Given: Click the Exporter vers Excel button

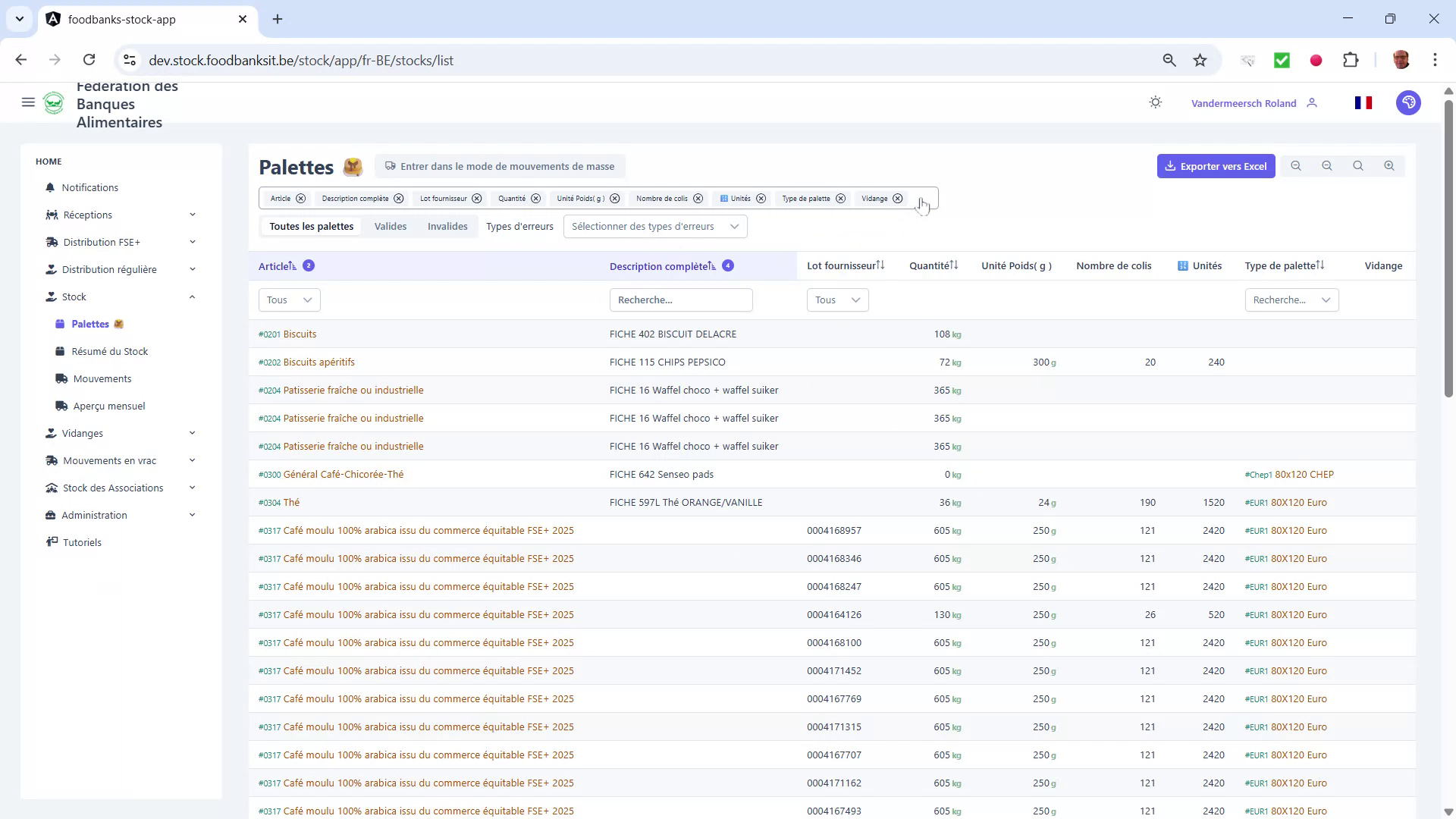Looking at the screenshot, I should pyautogui.click(x=1216, y=165).
